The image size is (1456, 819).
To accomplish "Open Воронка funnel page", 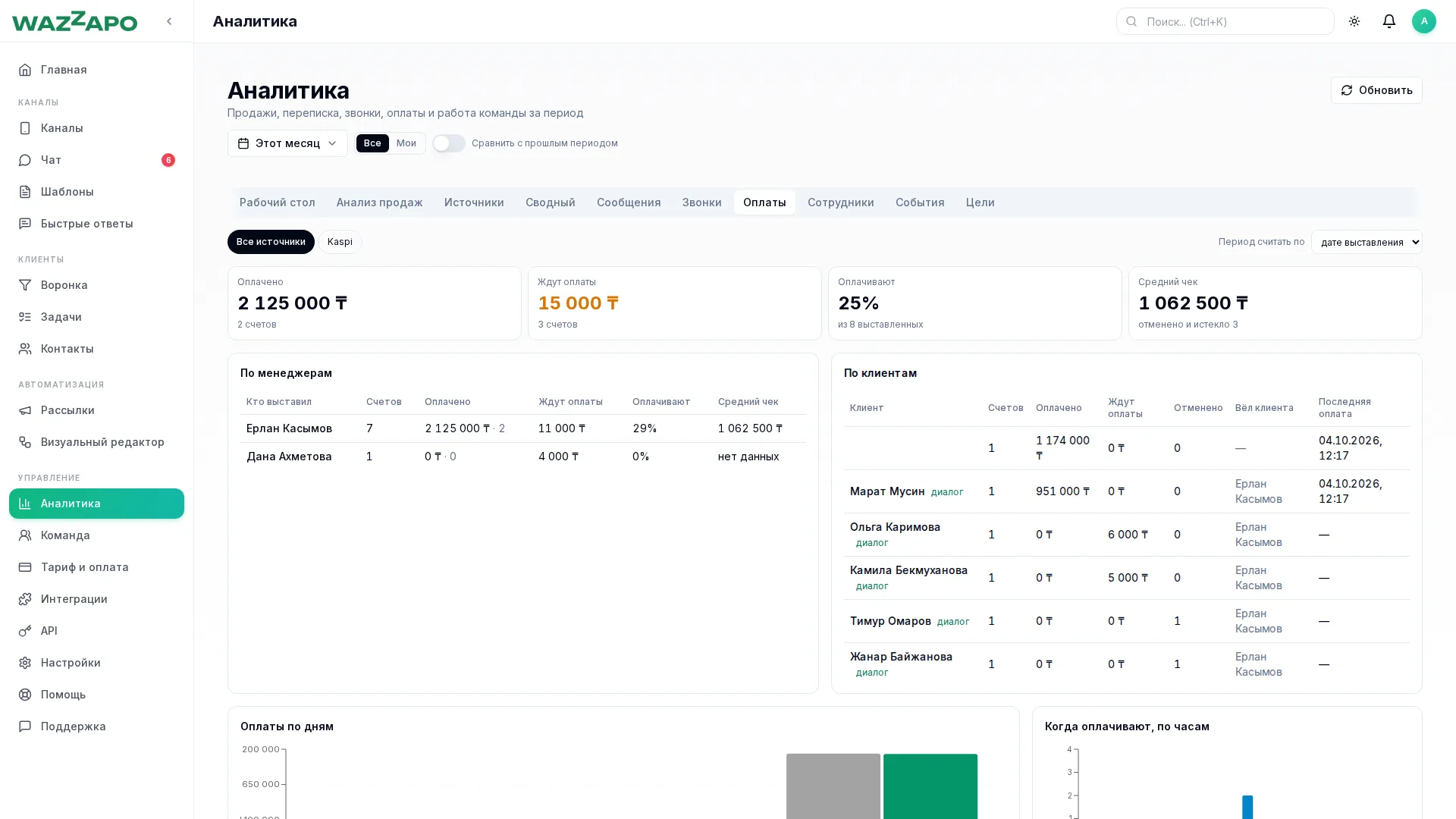I will click(x=96, y=285).
